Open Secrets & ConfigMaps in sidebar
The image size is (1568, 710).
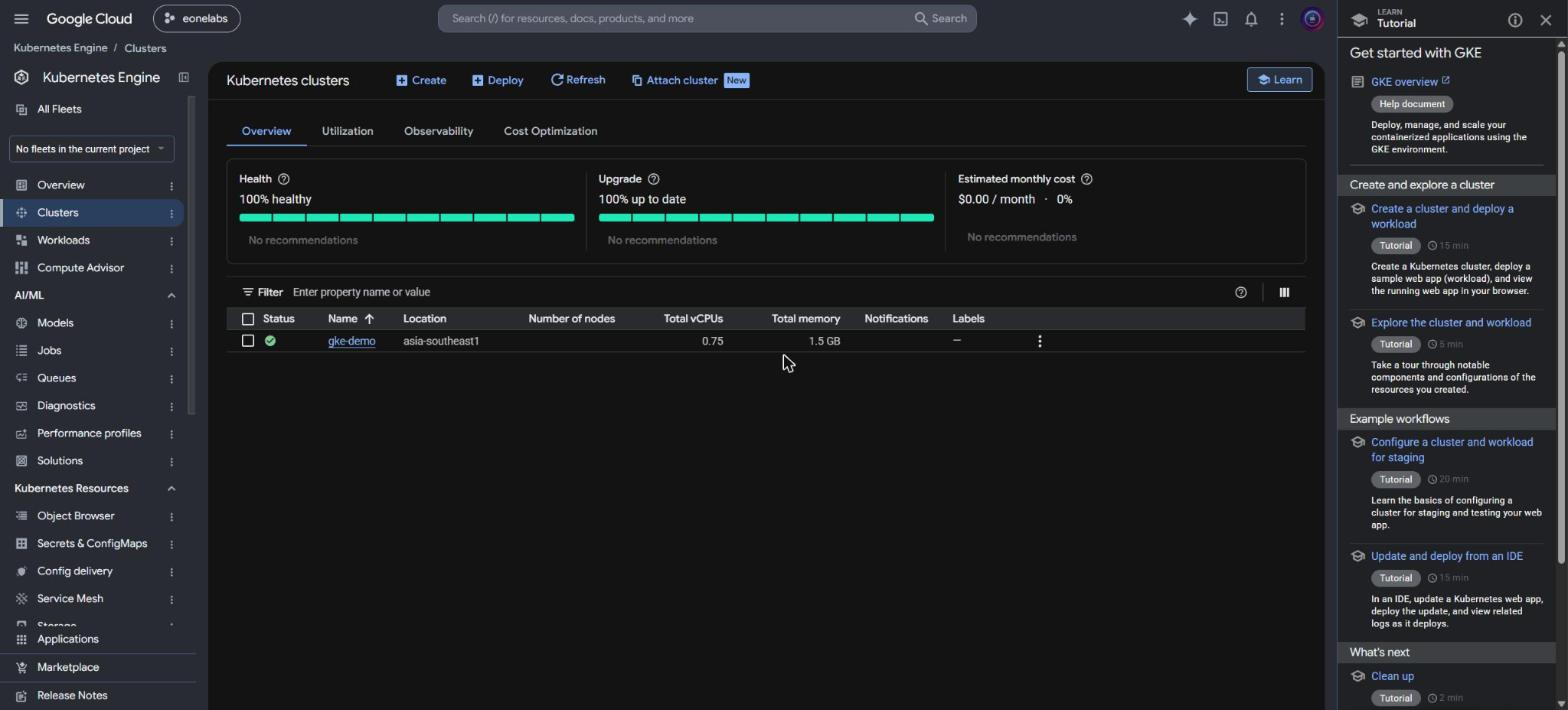(92, 543)
